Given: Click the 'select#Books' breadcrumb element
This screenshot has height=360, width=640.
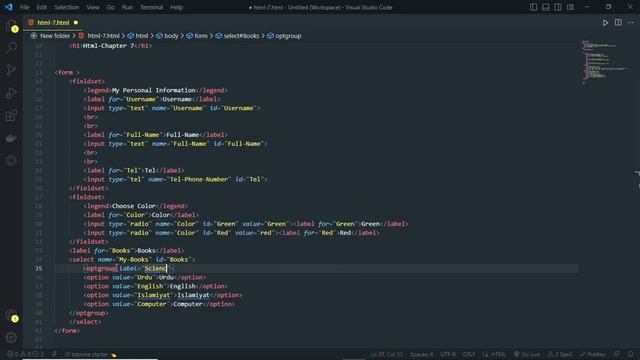Looking at the screenshot, I should point(241,36).
